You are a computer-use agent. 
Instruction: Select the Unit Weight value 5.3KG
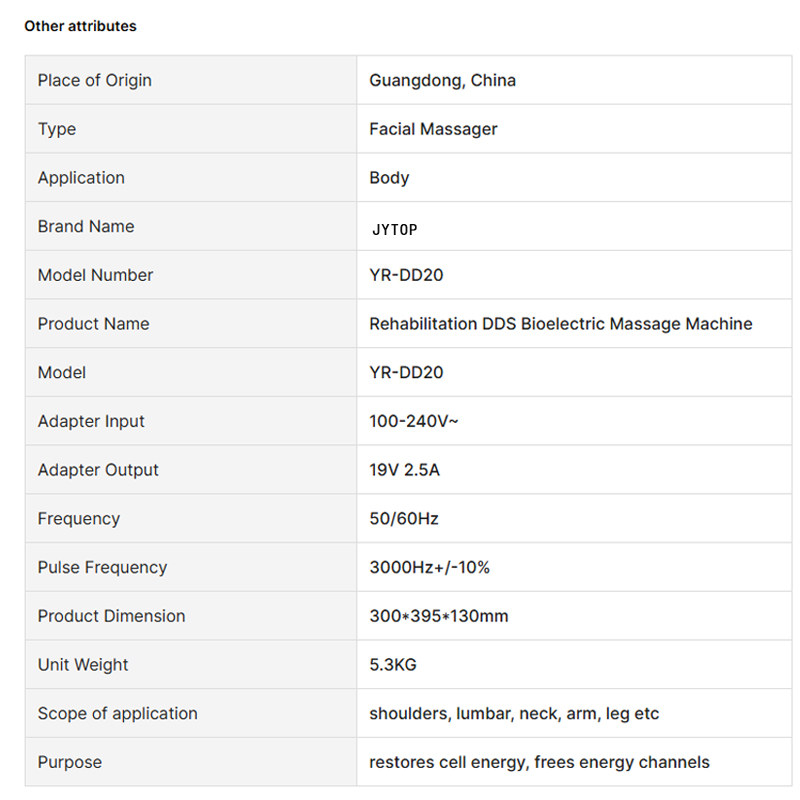[x=393, y=665]
